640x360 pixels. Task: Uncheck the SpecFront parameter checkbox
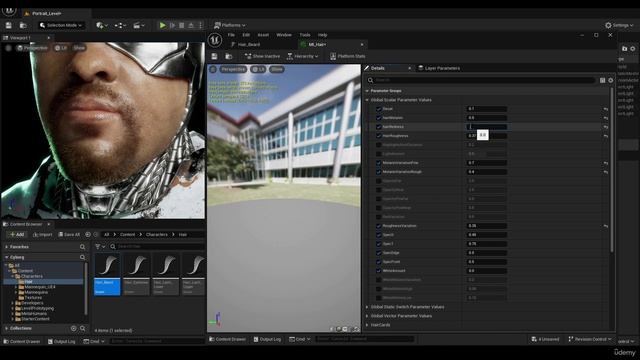[x=378, y=262]
